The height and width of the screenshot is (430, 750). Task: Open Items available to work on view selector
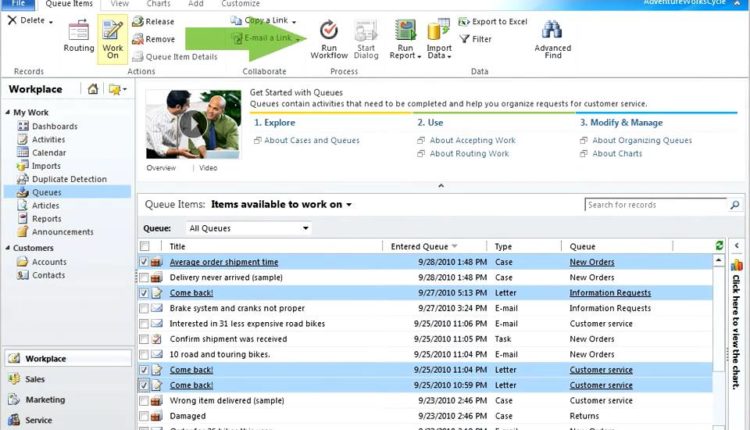pos(281,204)
